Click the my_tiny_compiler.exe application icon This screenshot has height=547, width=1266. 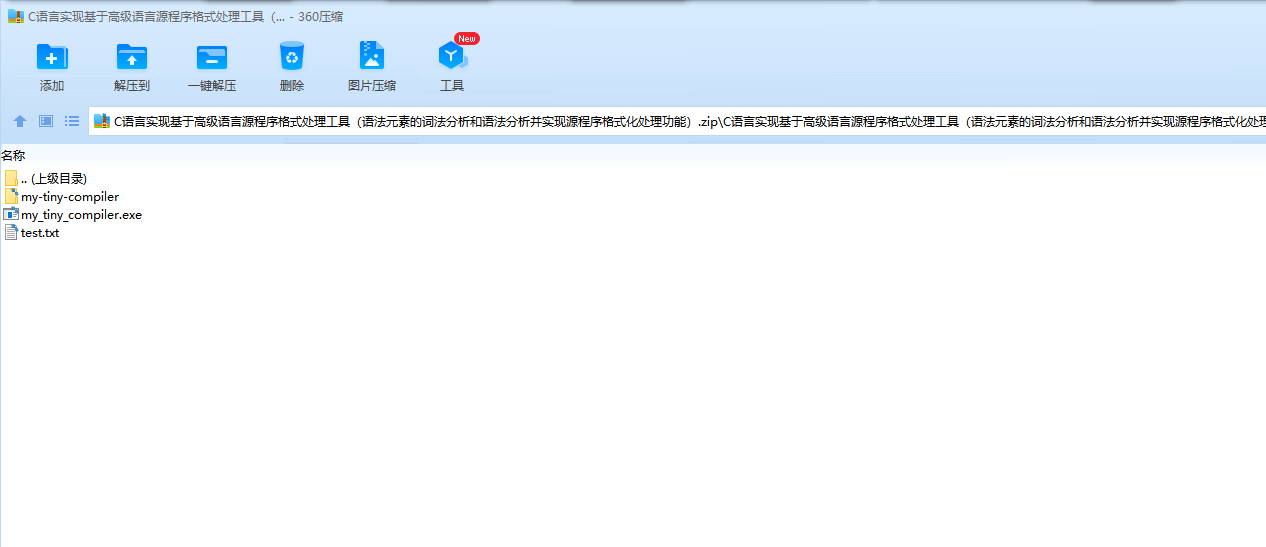[x=11, y=214]
